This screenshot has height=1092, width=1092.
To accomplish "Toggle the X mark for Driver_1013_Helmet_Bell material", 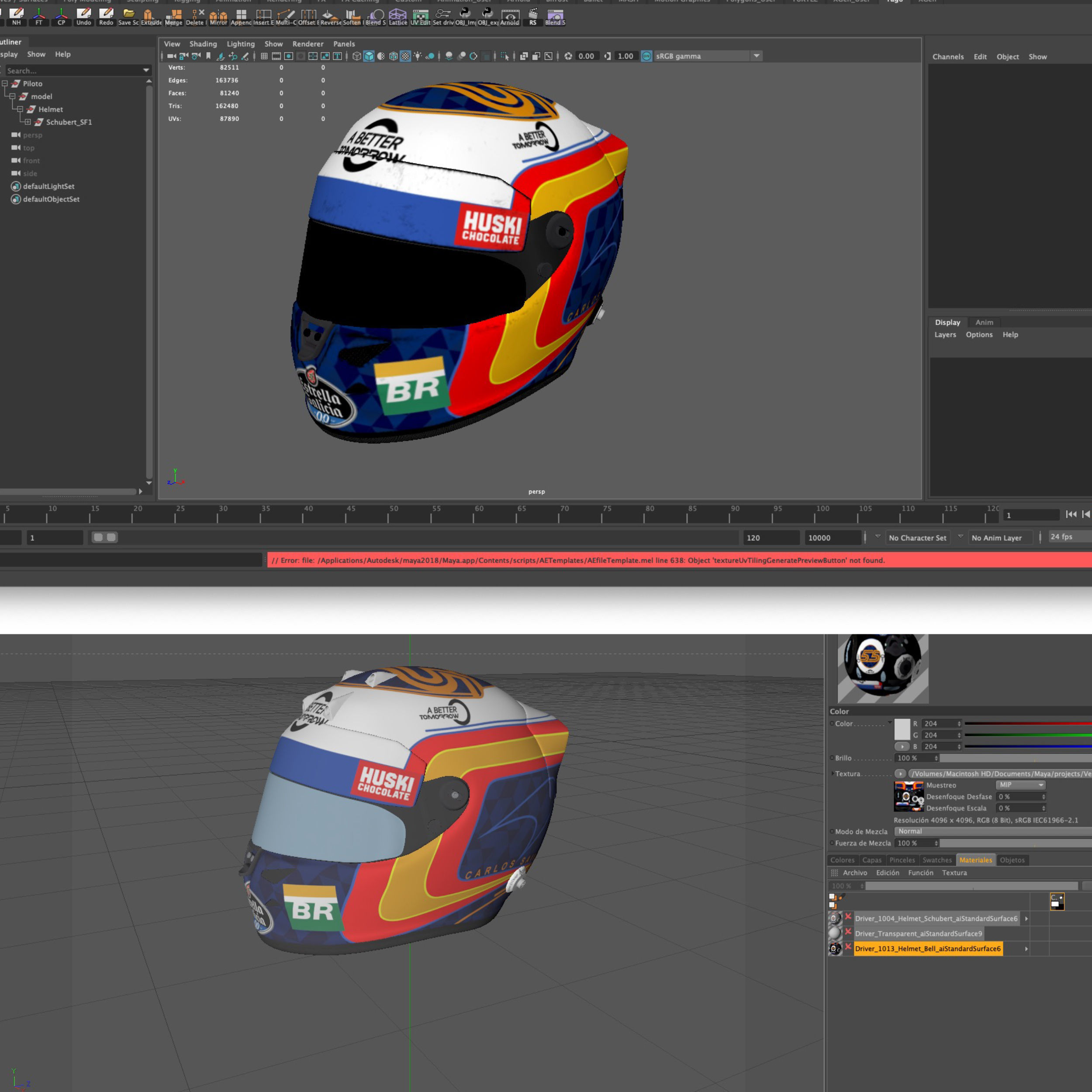I will tap(848, 947).
